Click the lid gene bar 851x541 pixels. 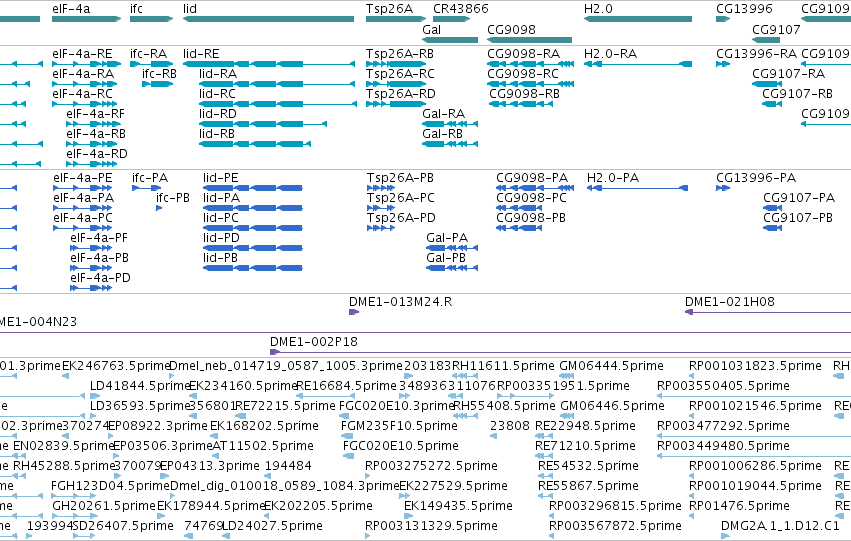click(x=269, y=19)
